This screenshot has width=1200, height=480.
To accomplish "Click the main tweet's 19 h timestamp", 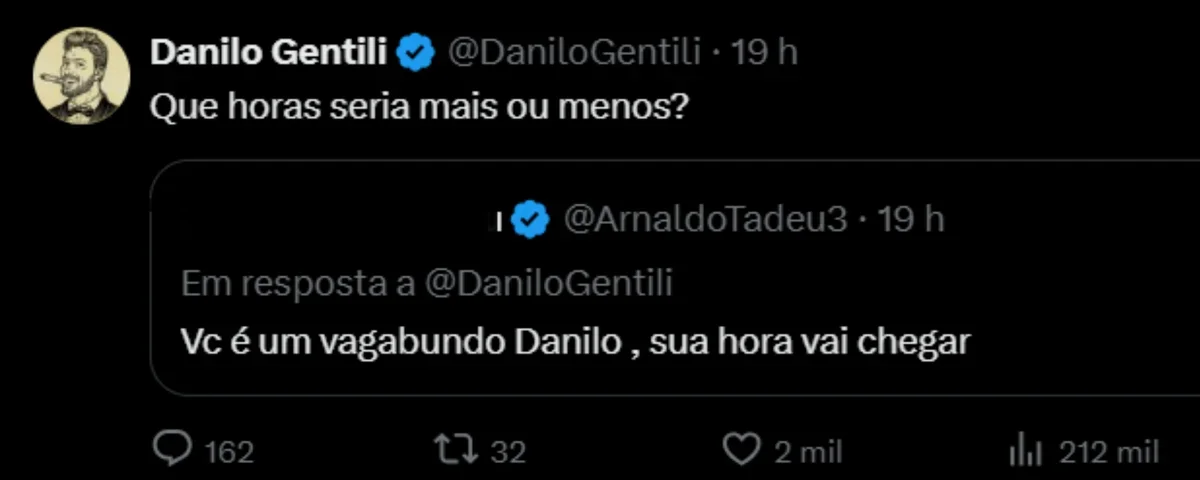I will point(765,53).
